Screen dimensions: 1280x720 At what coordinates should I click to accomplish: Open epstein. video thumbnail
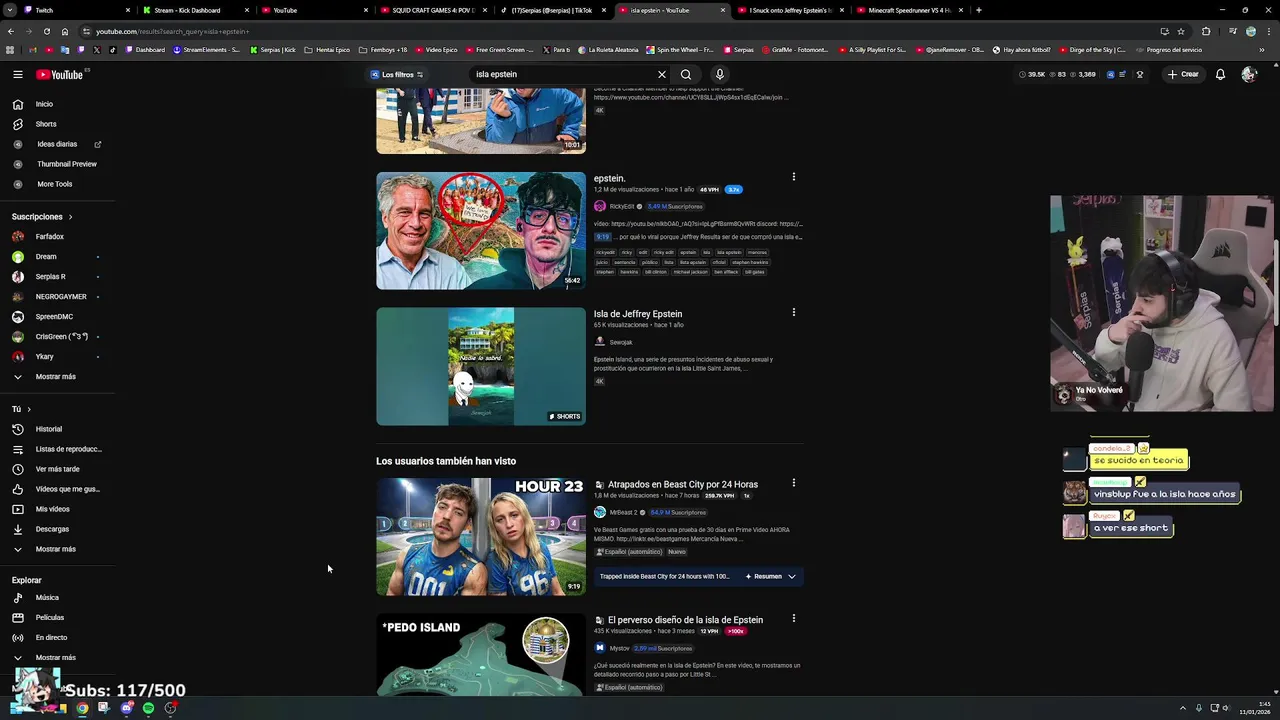(x=481, y=231)
